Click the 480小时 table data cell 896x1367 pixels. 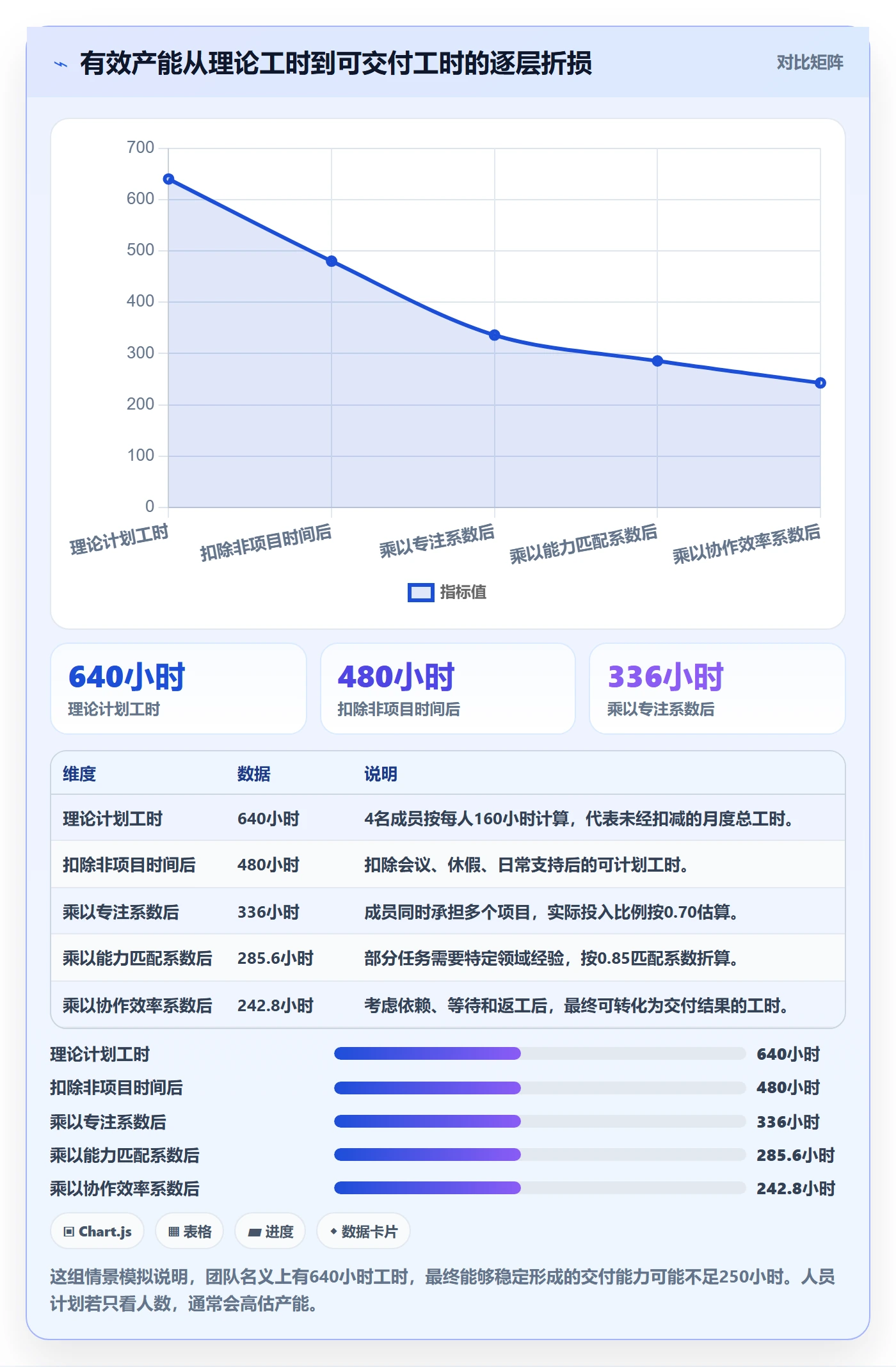(x=268, y=865)
